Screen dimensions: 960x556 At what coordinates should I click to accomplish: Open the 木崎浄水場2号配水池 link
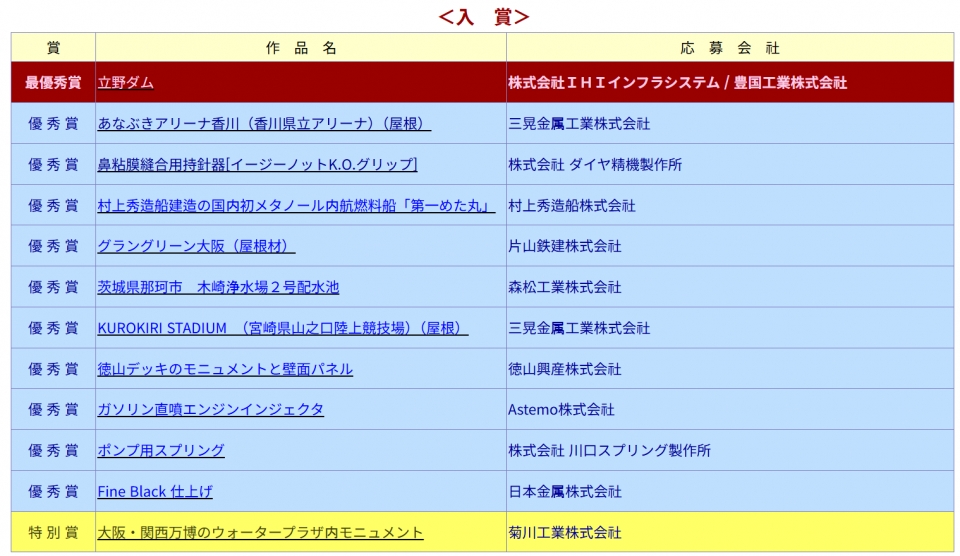pos(218,287)
